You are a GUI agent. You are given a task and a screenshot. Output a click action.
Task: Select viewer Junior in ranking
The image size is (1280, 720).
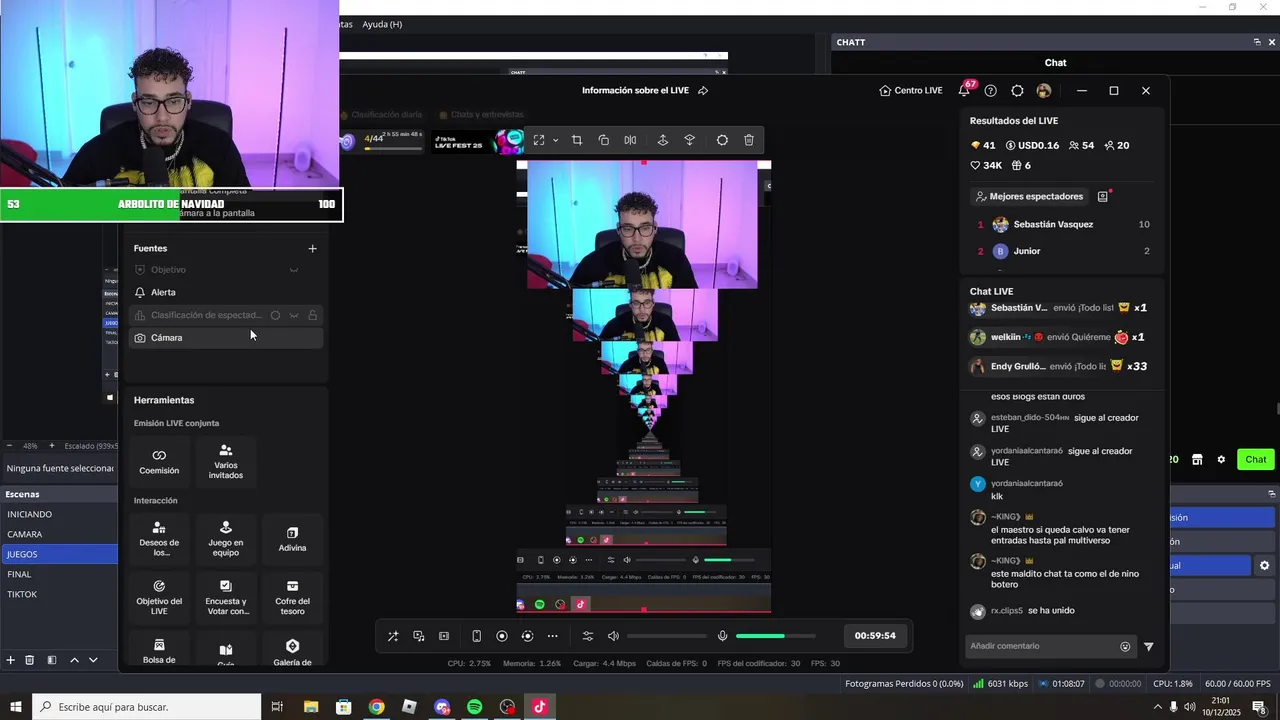pyautogui.click(x=1064, y=251)
